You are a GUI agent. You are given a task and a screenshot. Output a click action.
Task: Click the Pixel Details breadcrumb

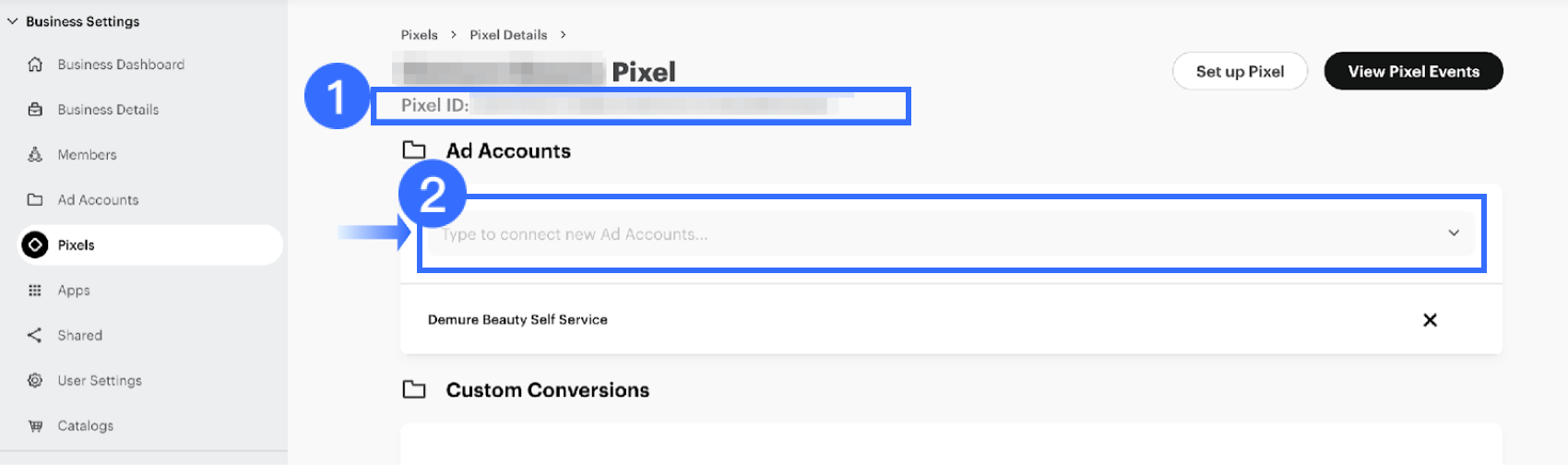pyautogui.click(x=508, y=35)
